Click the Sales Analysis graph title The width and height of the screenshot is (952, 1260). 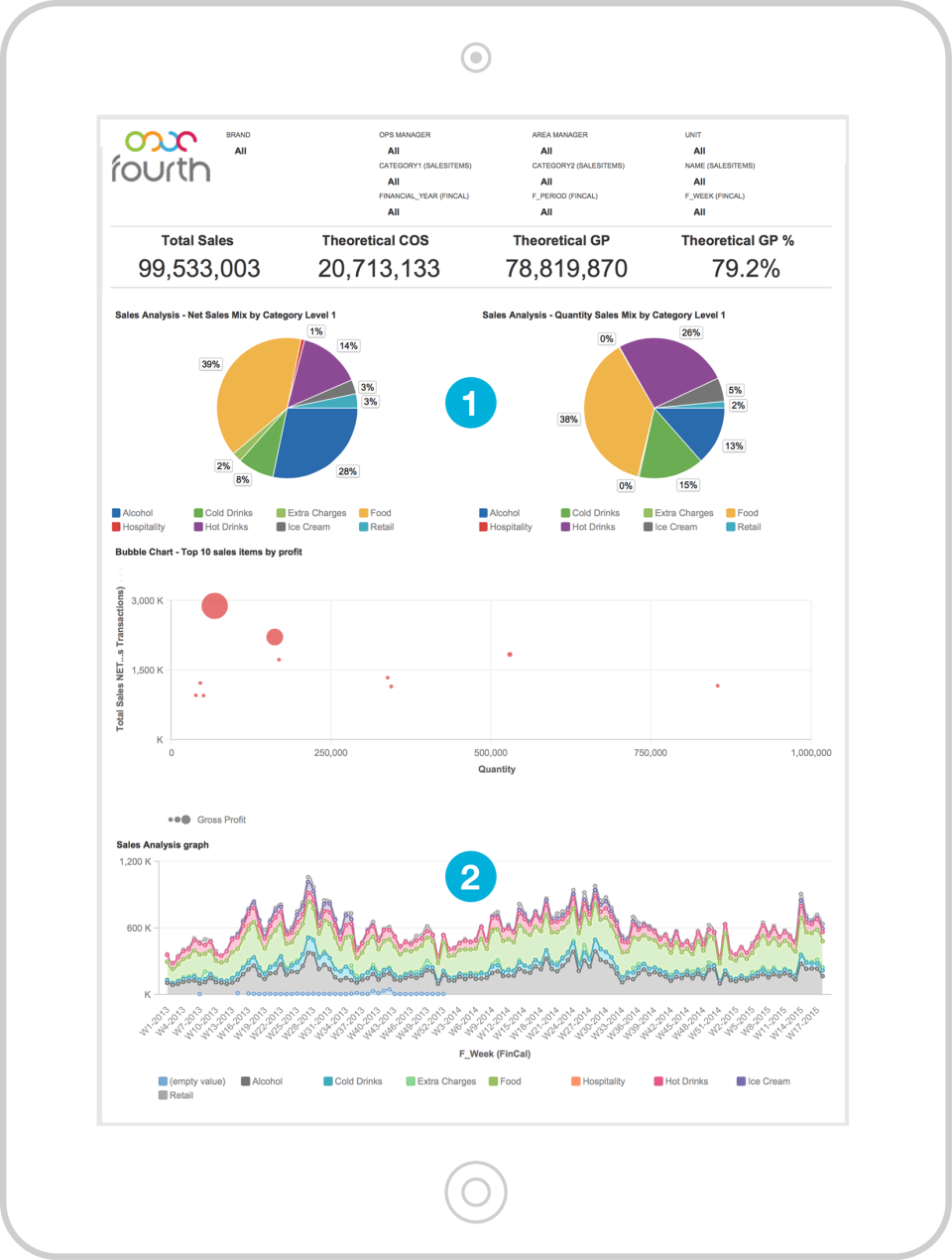163,845
